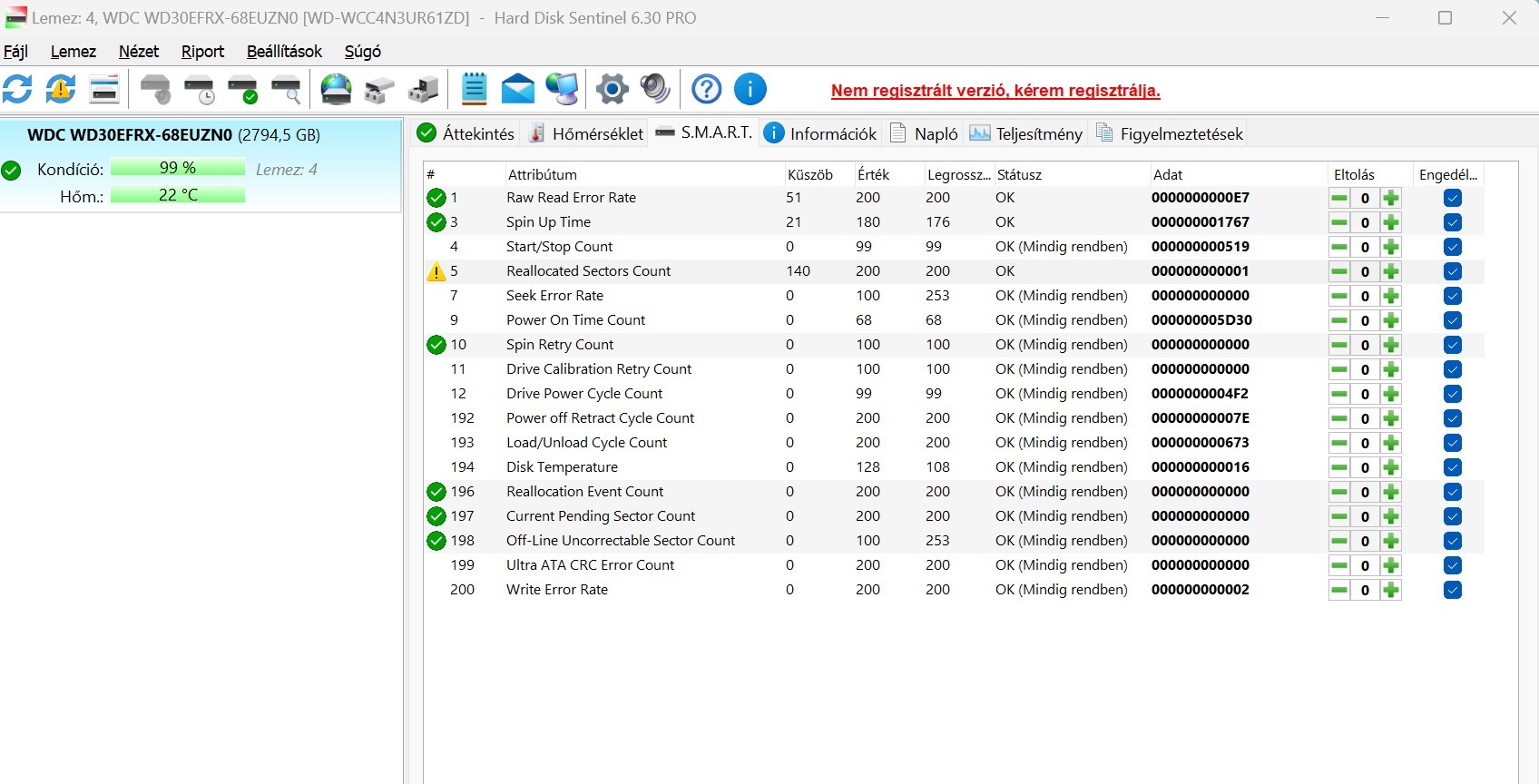Toggle enable checkbox for Write Error Rate
Screen dimensions: 1539x784
point(1453,590)
